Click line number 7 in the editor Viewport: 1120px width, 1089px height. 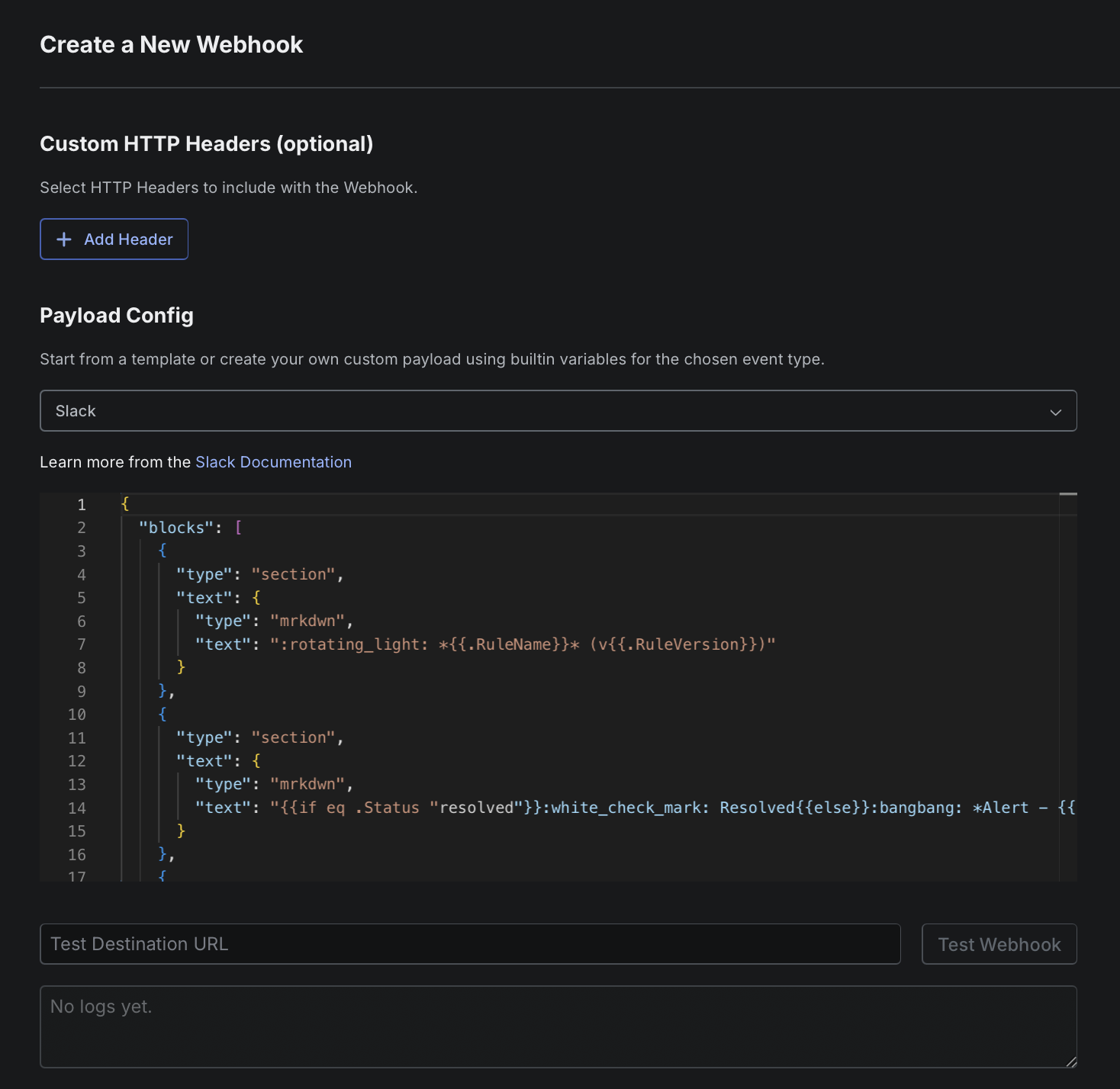(81, 644)
